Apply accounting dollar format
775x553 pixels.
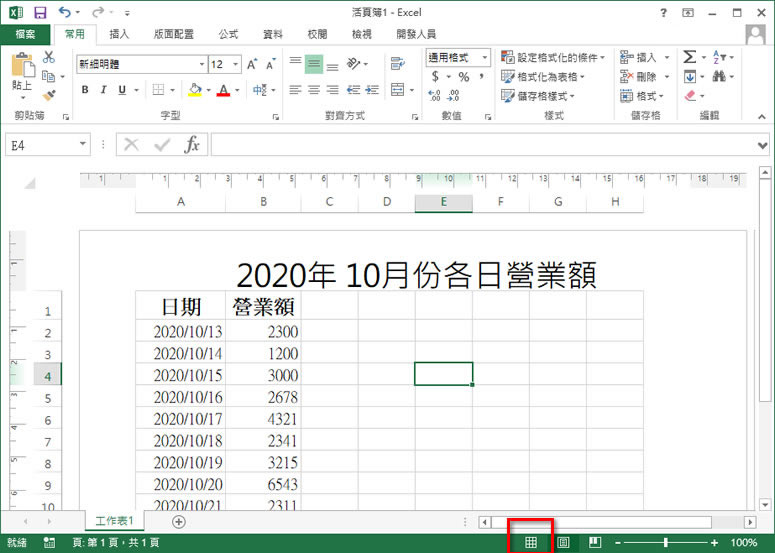(435, 77)
